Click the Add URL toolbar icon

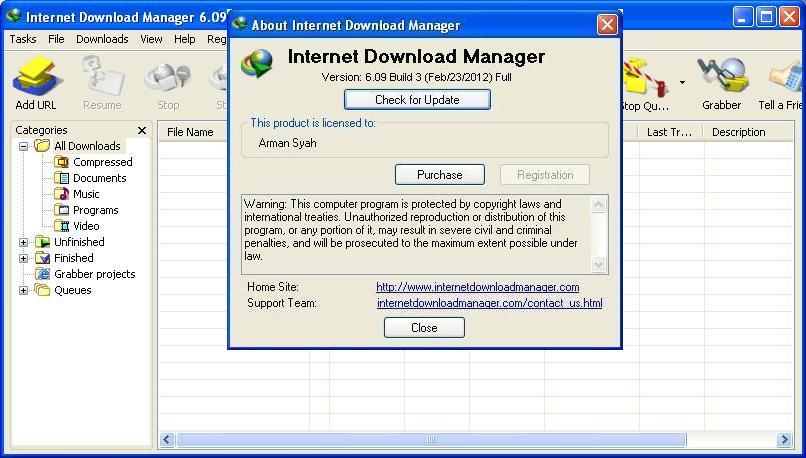pos(36,78)
